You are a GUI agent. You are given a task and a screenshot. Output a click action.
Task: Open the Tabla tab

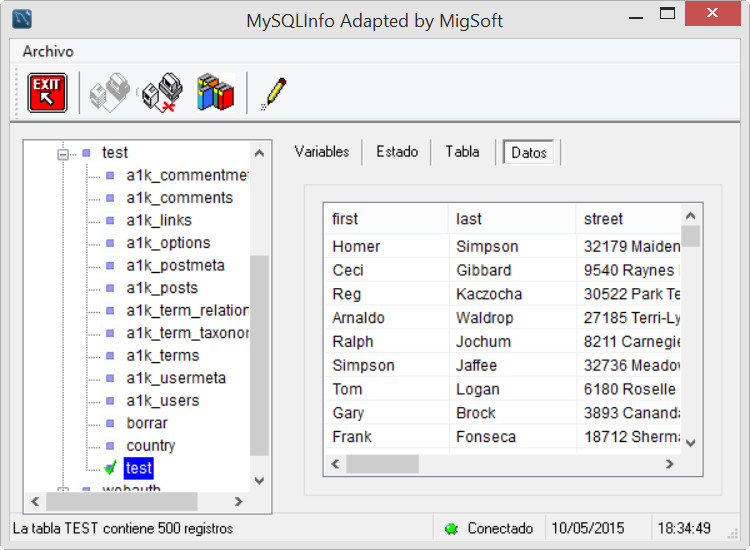(462, 152)
